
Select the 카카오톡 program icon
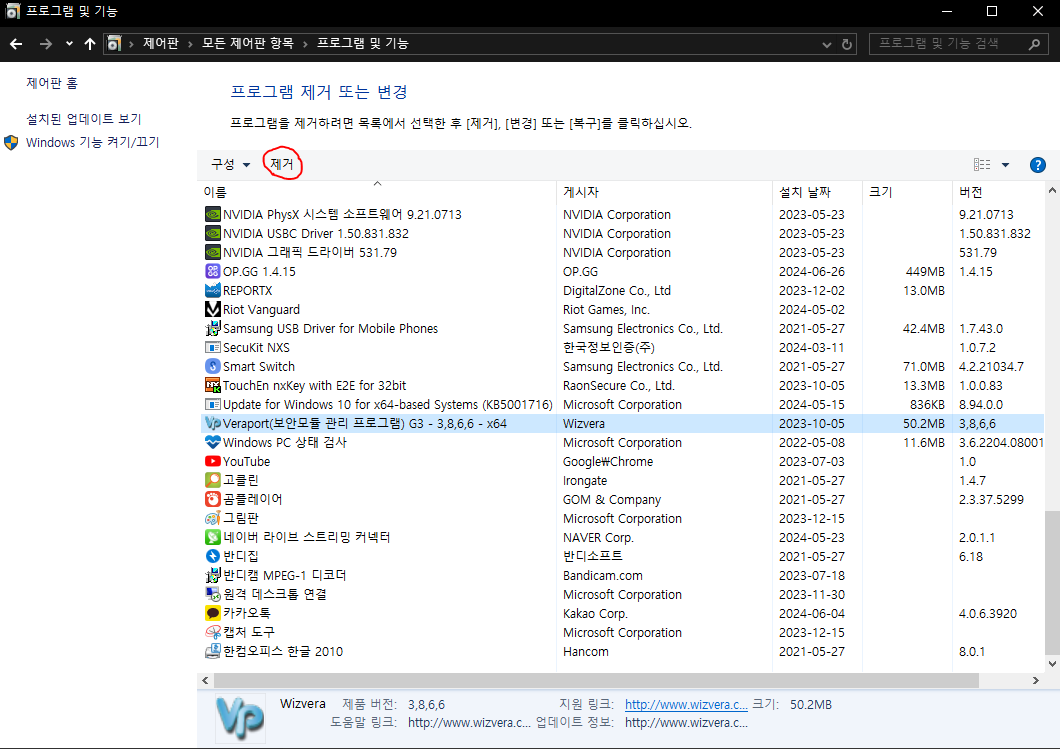(x=212, y=613)
